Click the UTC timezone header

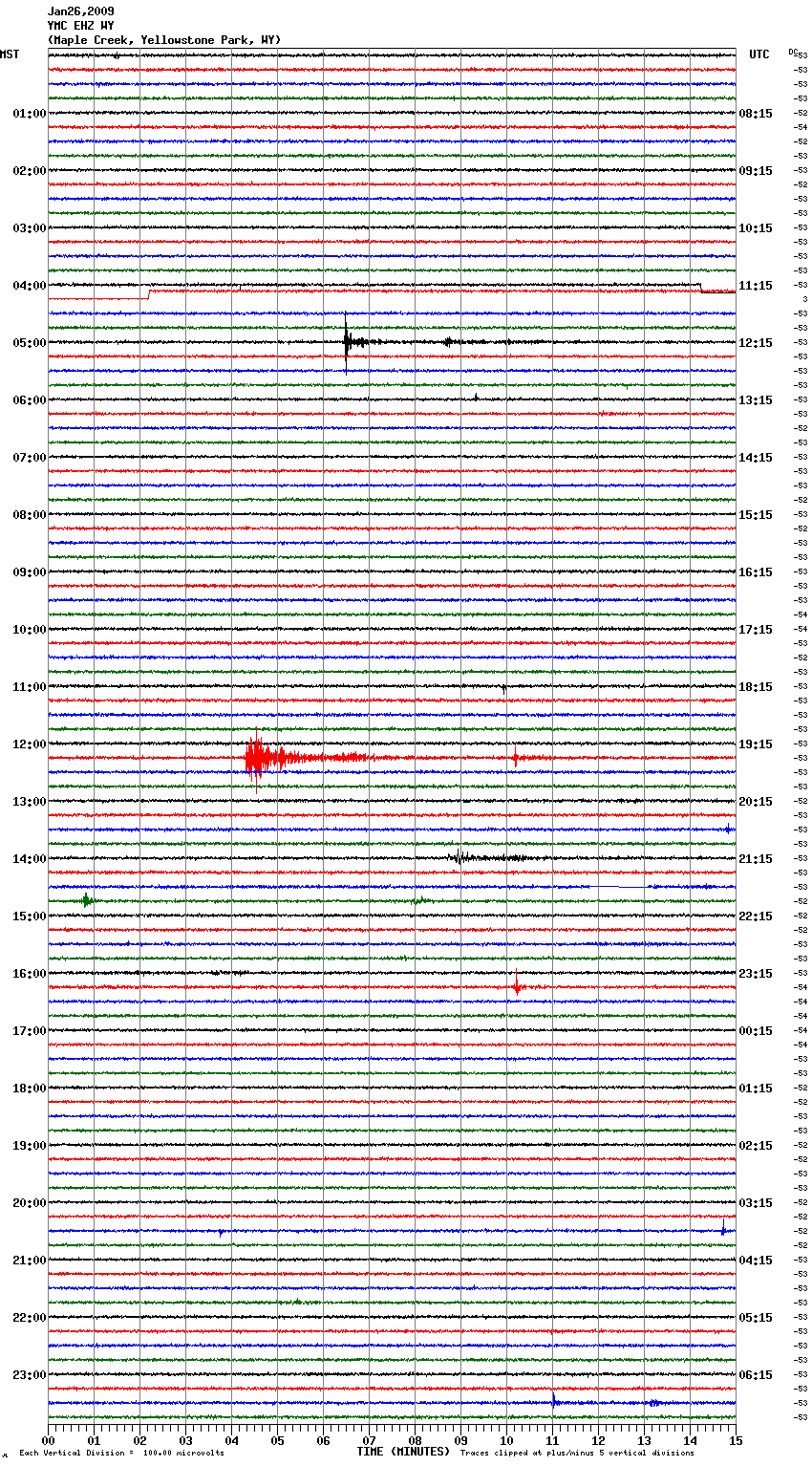click(759, 54)
